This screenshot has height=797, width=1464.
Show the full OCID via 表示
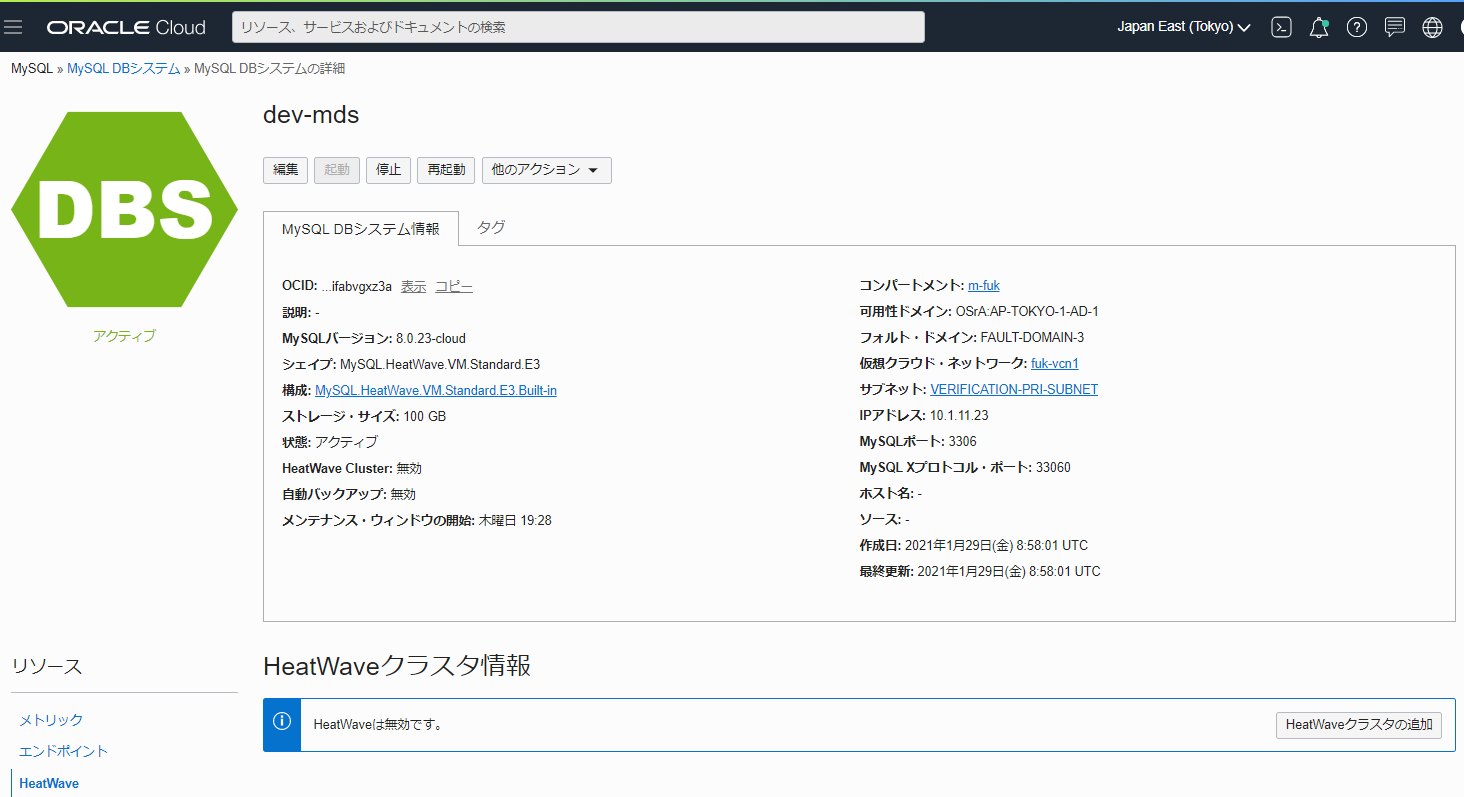coord(413,286)
